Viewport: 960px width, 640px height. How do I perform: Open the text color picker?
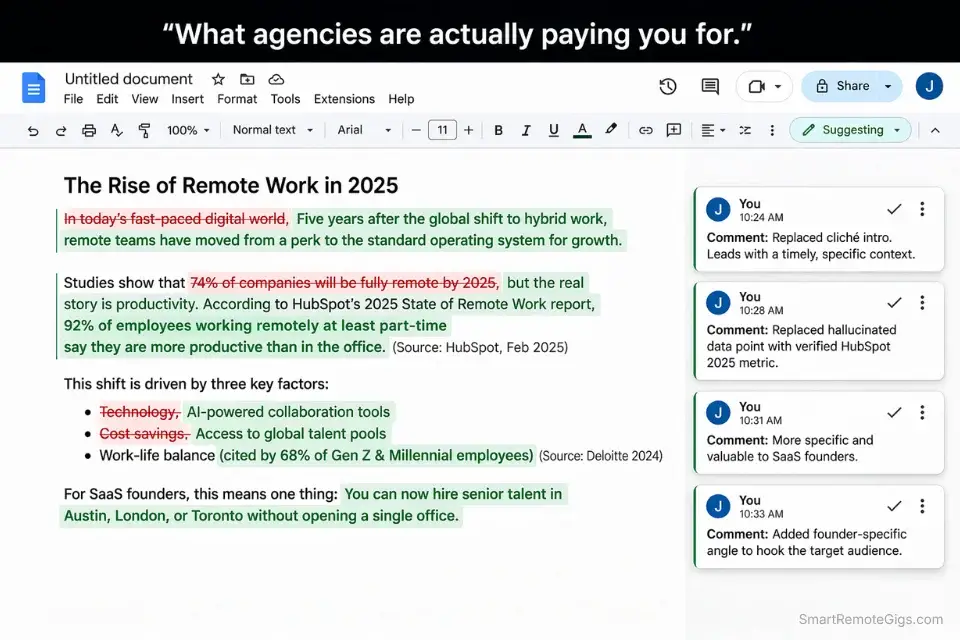coord(582,130)
